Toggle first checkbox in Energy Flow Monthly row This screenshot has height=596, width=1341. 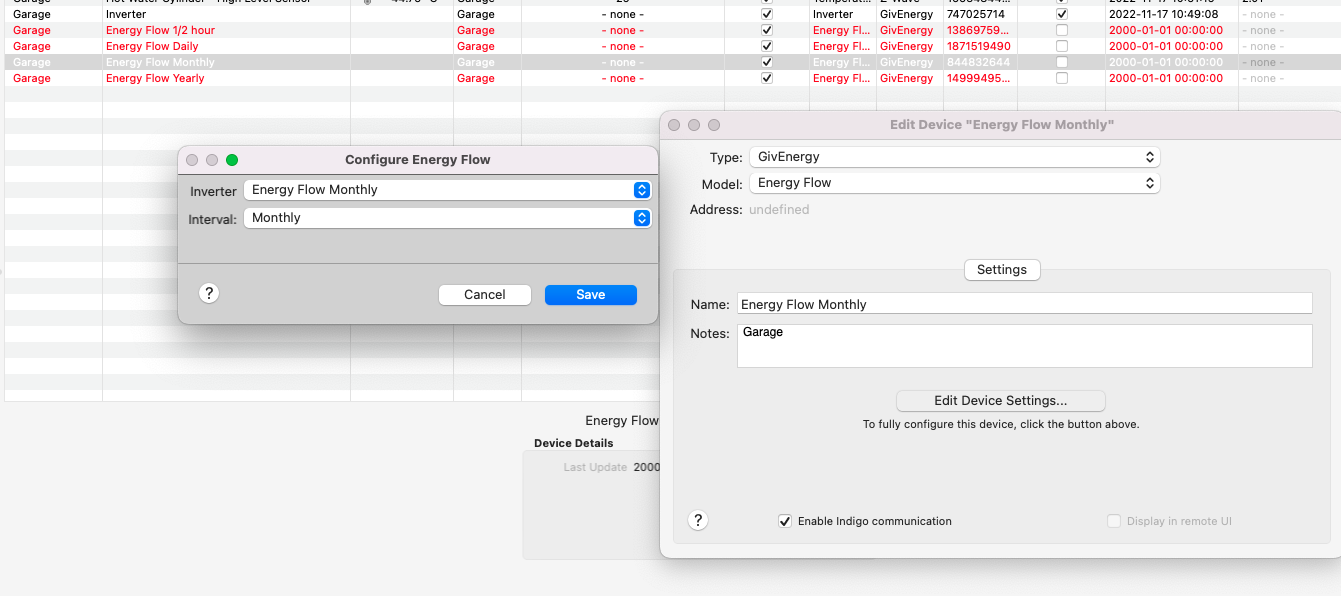click(767, 62)
